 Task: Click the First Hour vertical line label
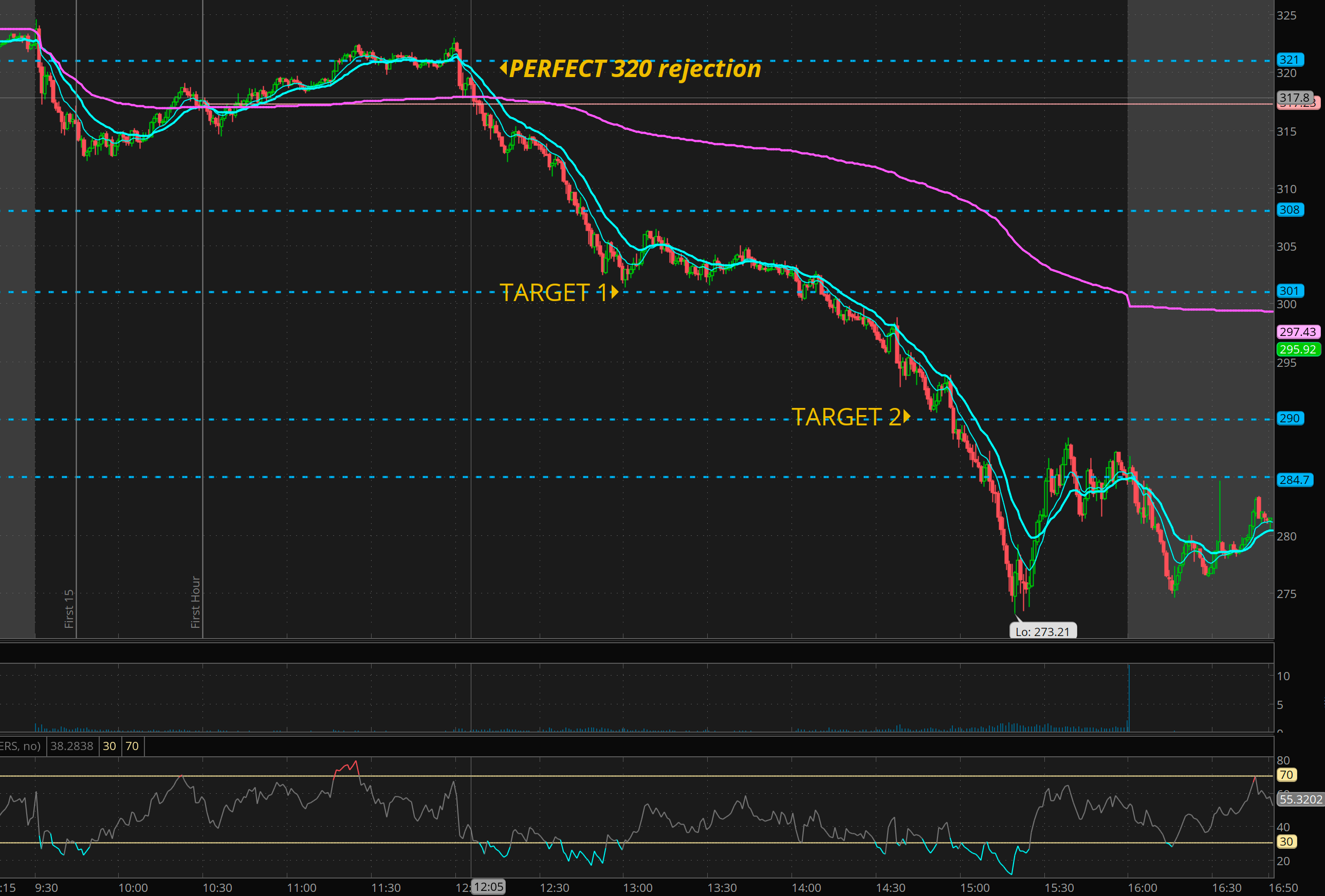(195, 602)
